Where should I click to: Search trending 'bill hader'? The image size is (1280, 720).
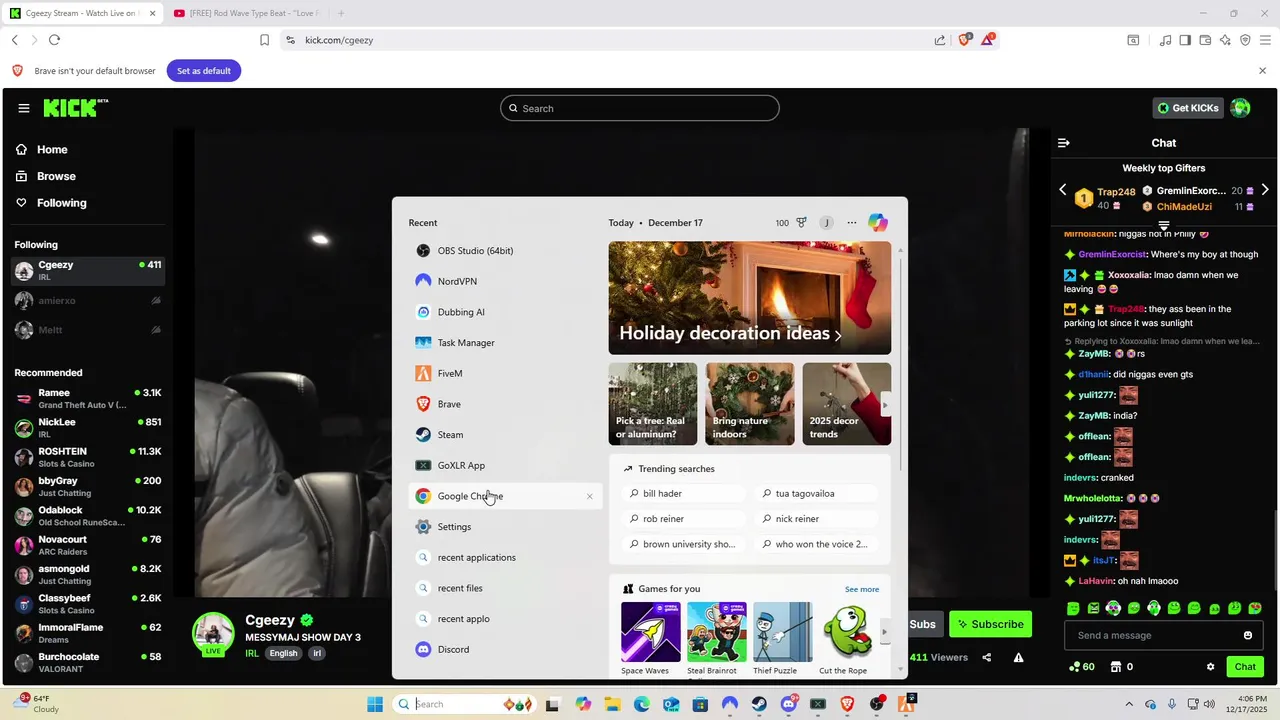point(685,494)
